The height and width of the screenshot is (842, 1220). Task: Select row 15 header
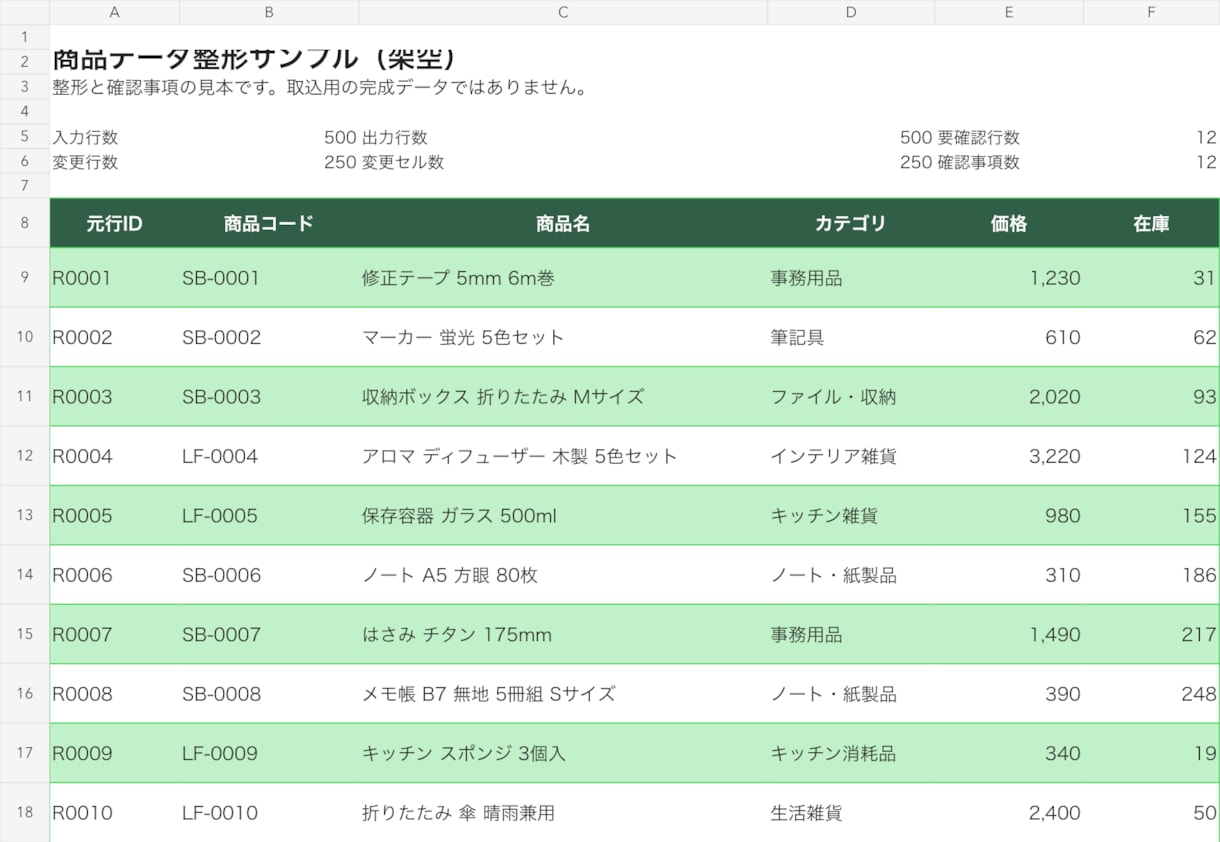pos(25,634)
